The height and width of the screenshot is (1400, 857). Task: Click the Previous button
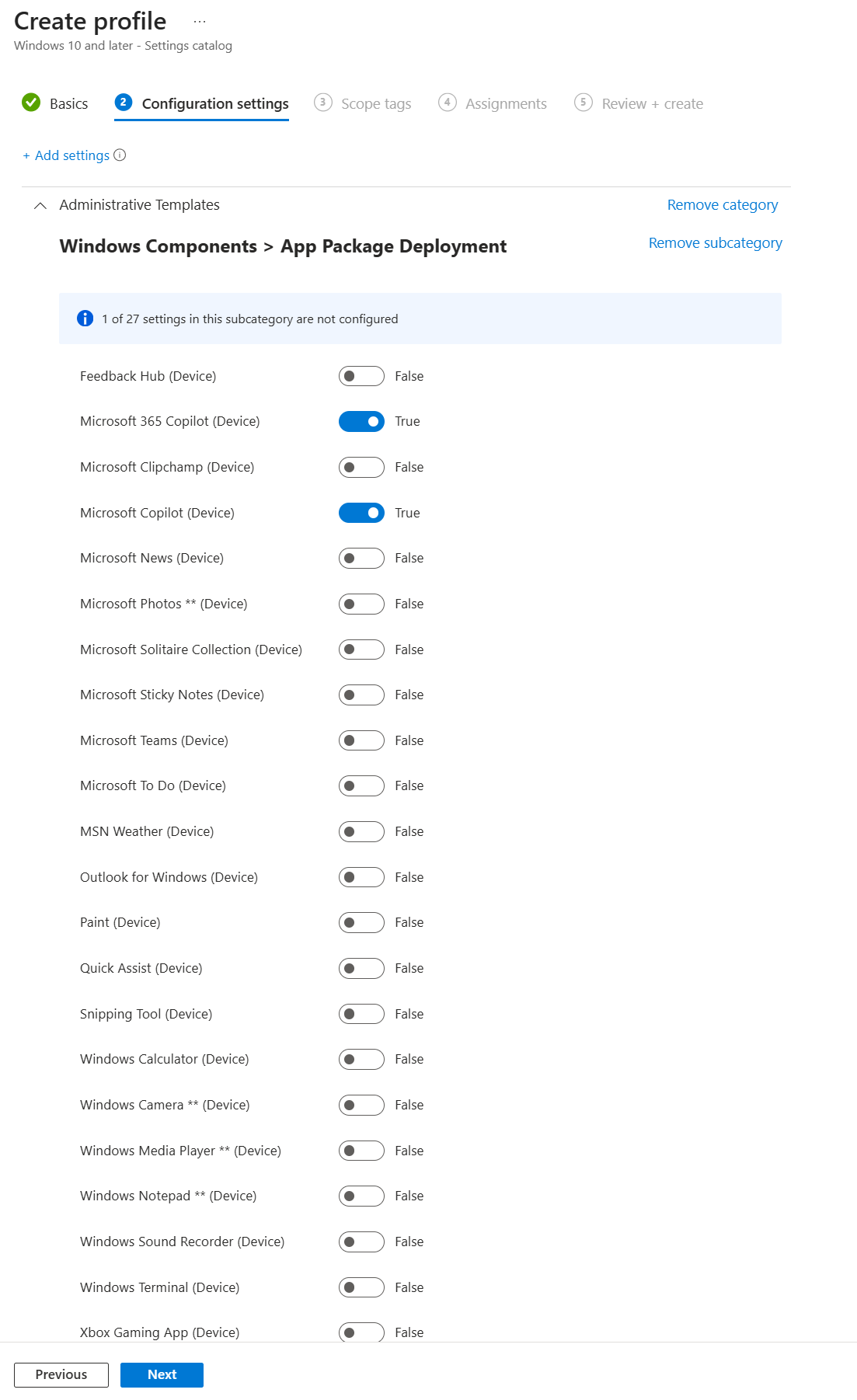coord(61,1374)
